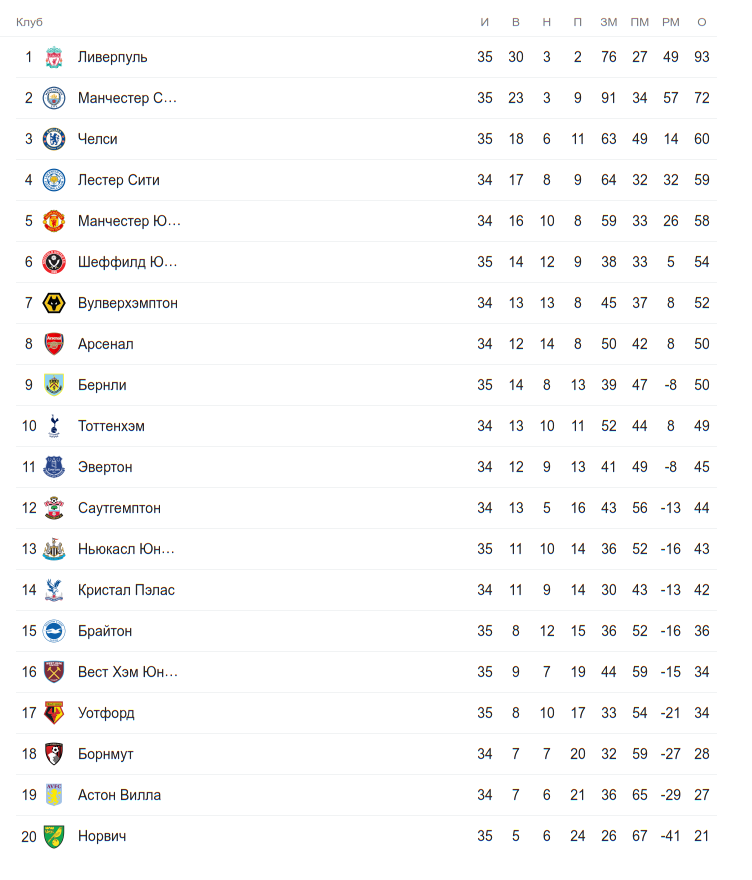Click the Manchester United crest icon
752x880 pixels.
[x=54, y=221]
